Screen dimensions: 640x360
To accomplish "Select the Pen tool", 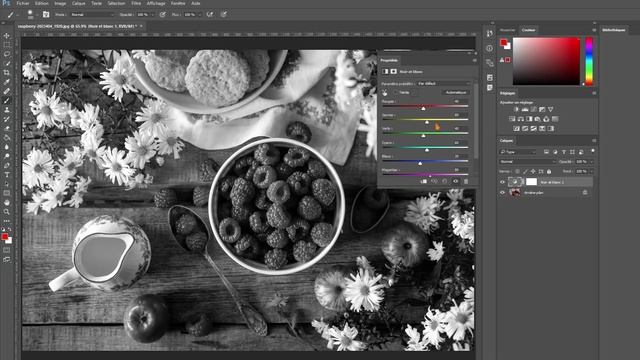I will click(7, 165).
